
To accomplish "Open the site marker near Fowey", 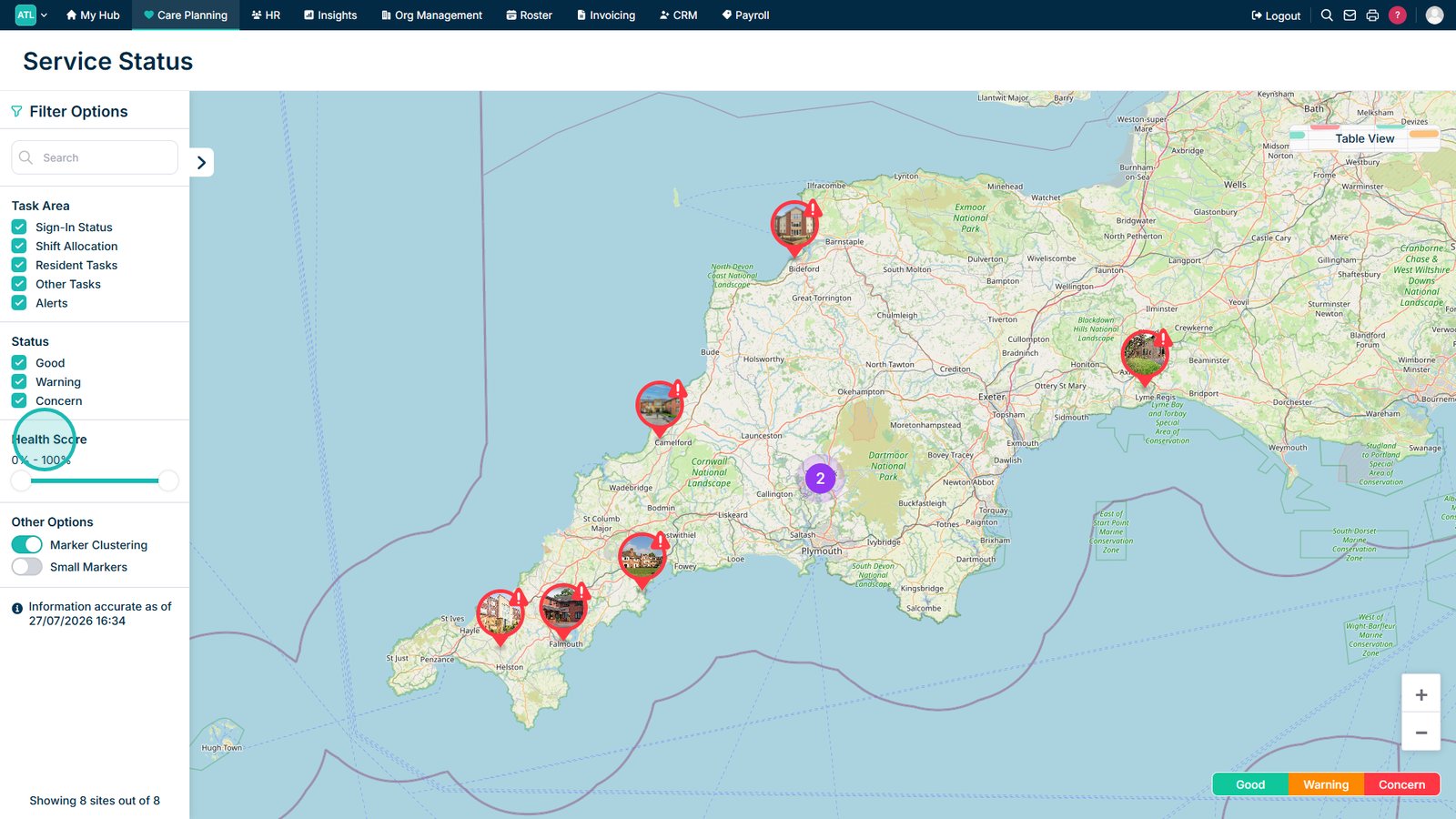I will click(x=642, y=557).
